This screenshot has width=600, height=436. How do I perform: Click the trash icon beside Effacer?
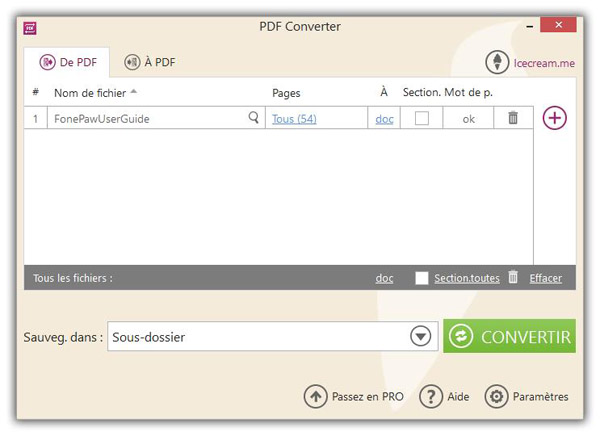[x=513, y=277]
